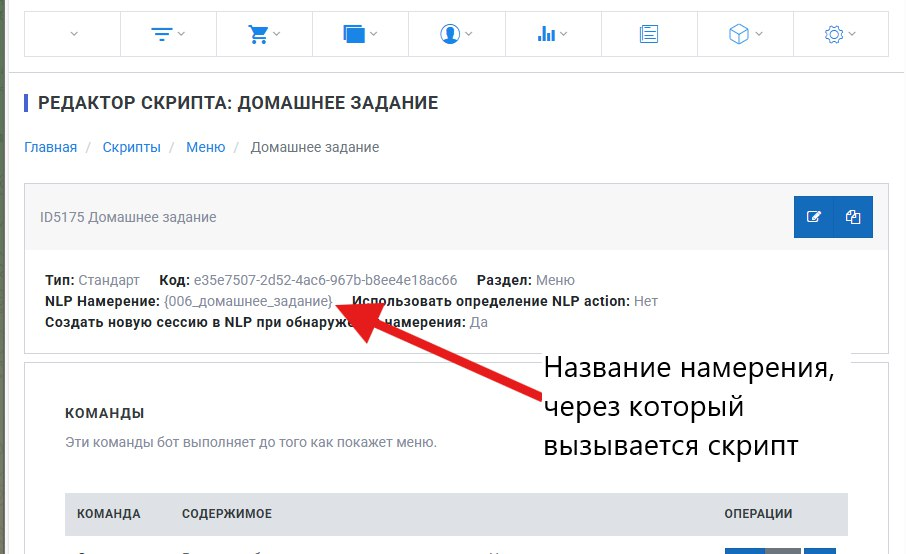Click the blue windows stack icon
The image size is (906, 554).
[x=354, y=34]
